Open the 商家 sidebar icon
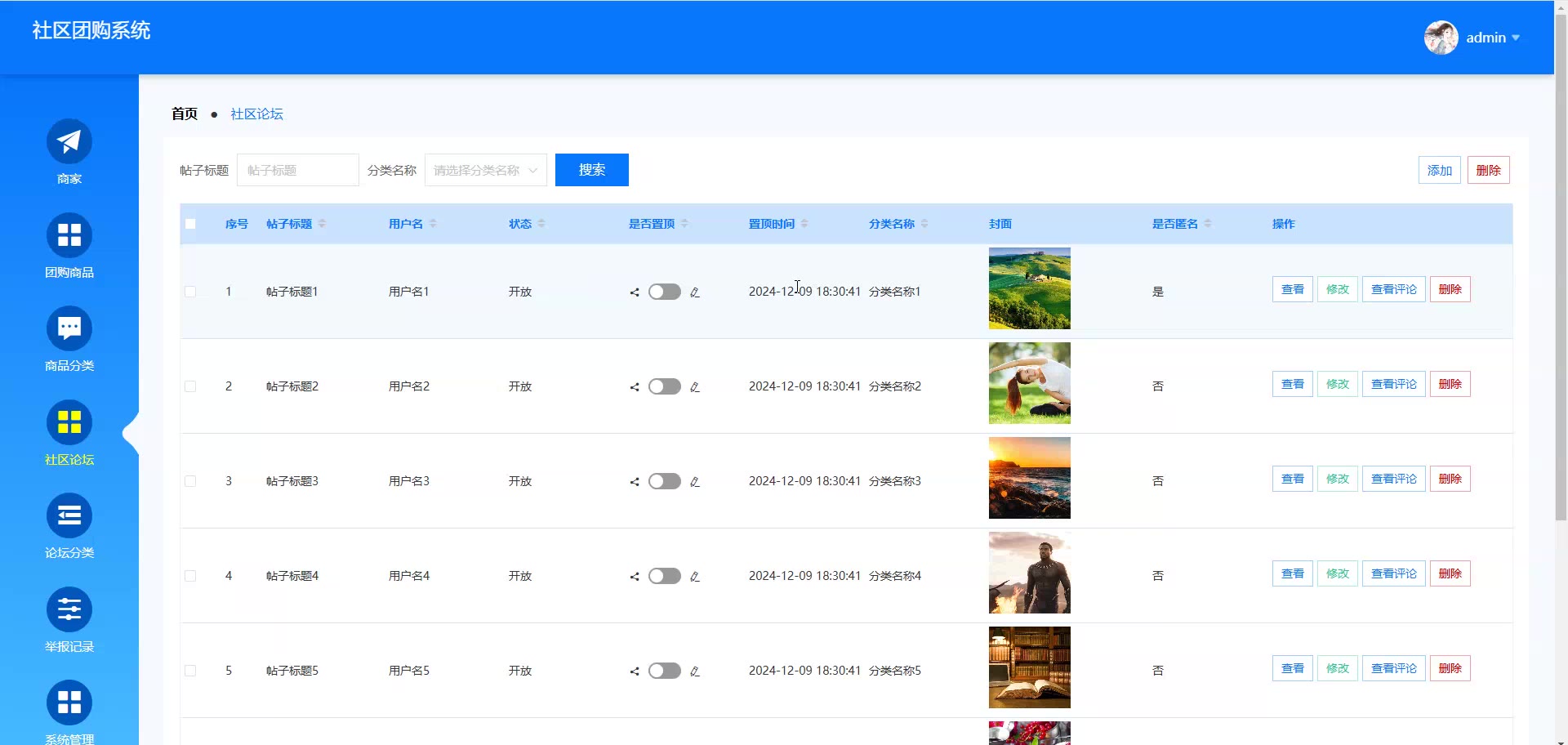Viewport: 1568px width, 745px height. 69,141
